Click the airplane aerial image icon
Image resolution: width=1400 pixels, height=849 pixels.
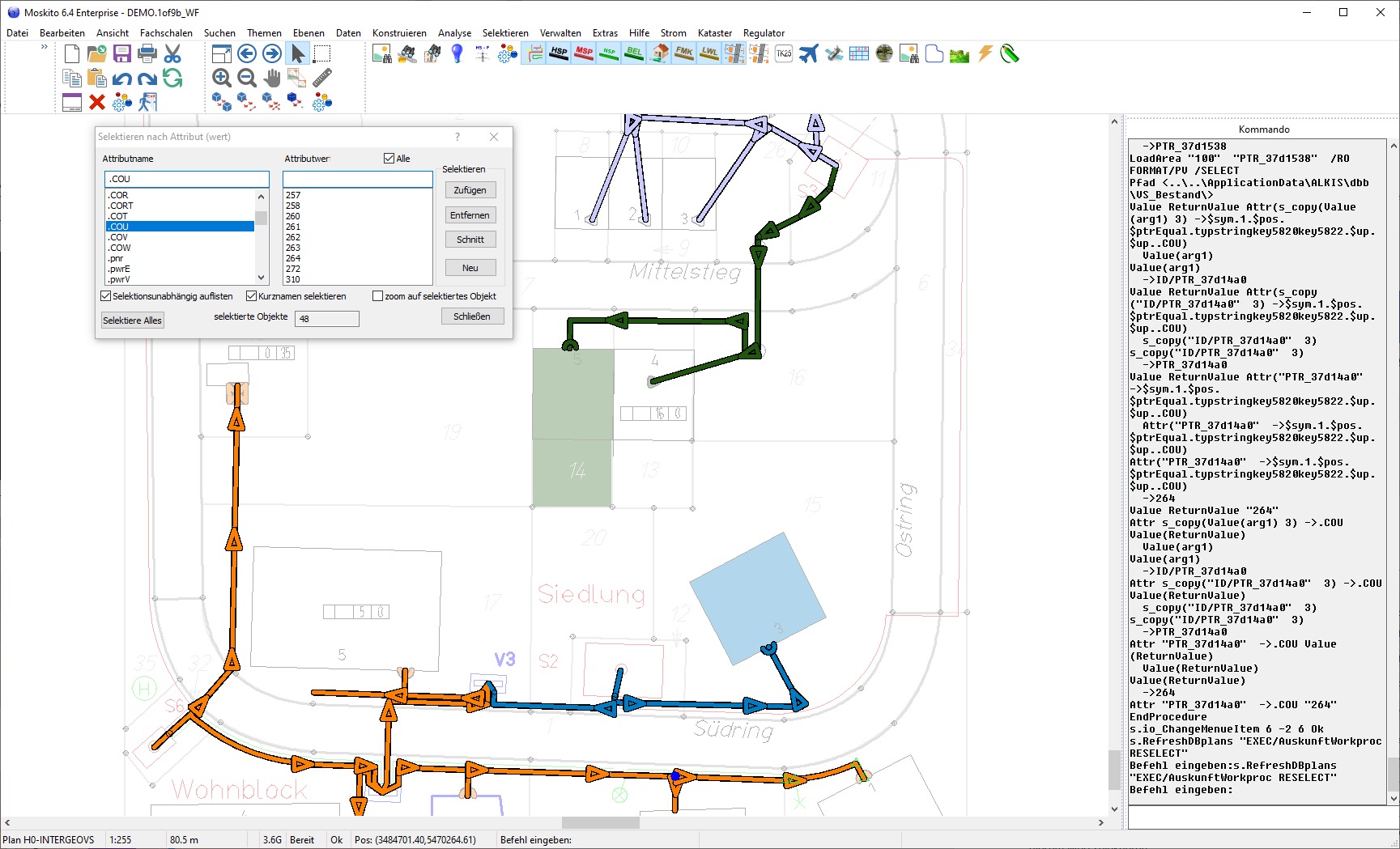coord(808,54)
